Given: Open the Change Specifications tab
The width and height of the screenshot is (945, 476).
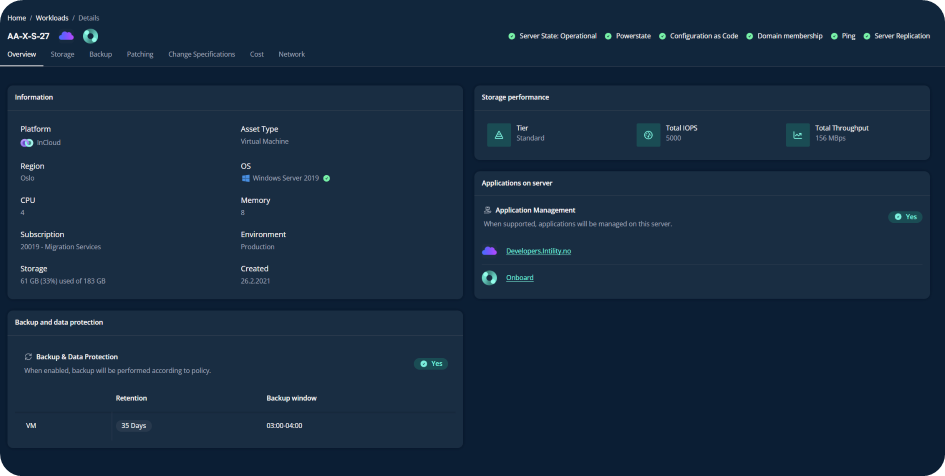Looking at the screenshot, I should click(x=201, y=54).
